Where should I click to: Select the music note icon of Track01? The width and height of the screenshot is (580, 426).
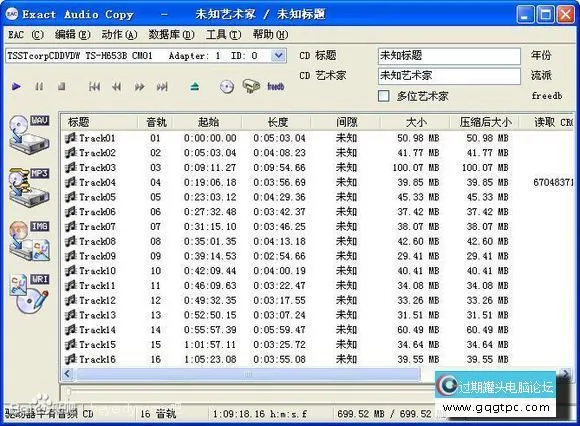pos(70,138)
